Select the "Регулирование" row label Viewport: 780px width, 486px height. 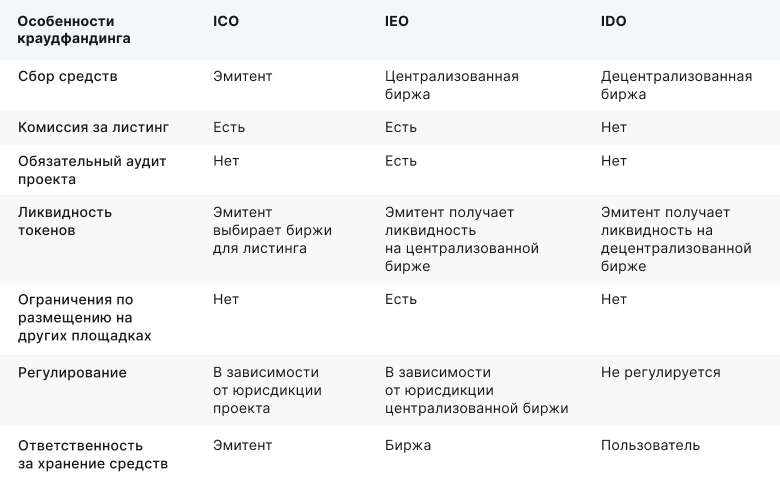coord(72,372)
